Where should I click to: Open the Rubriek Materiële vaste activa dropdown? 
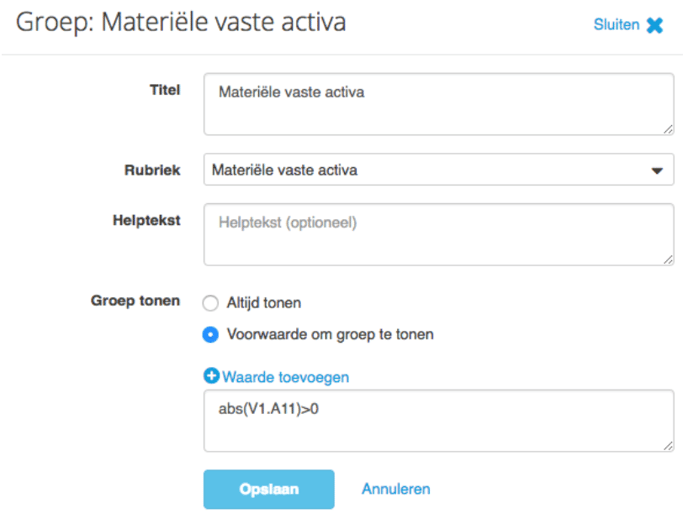pos(439,169)
